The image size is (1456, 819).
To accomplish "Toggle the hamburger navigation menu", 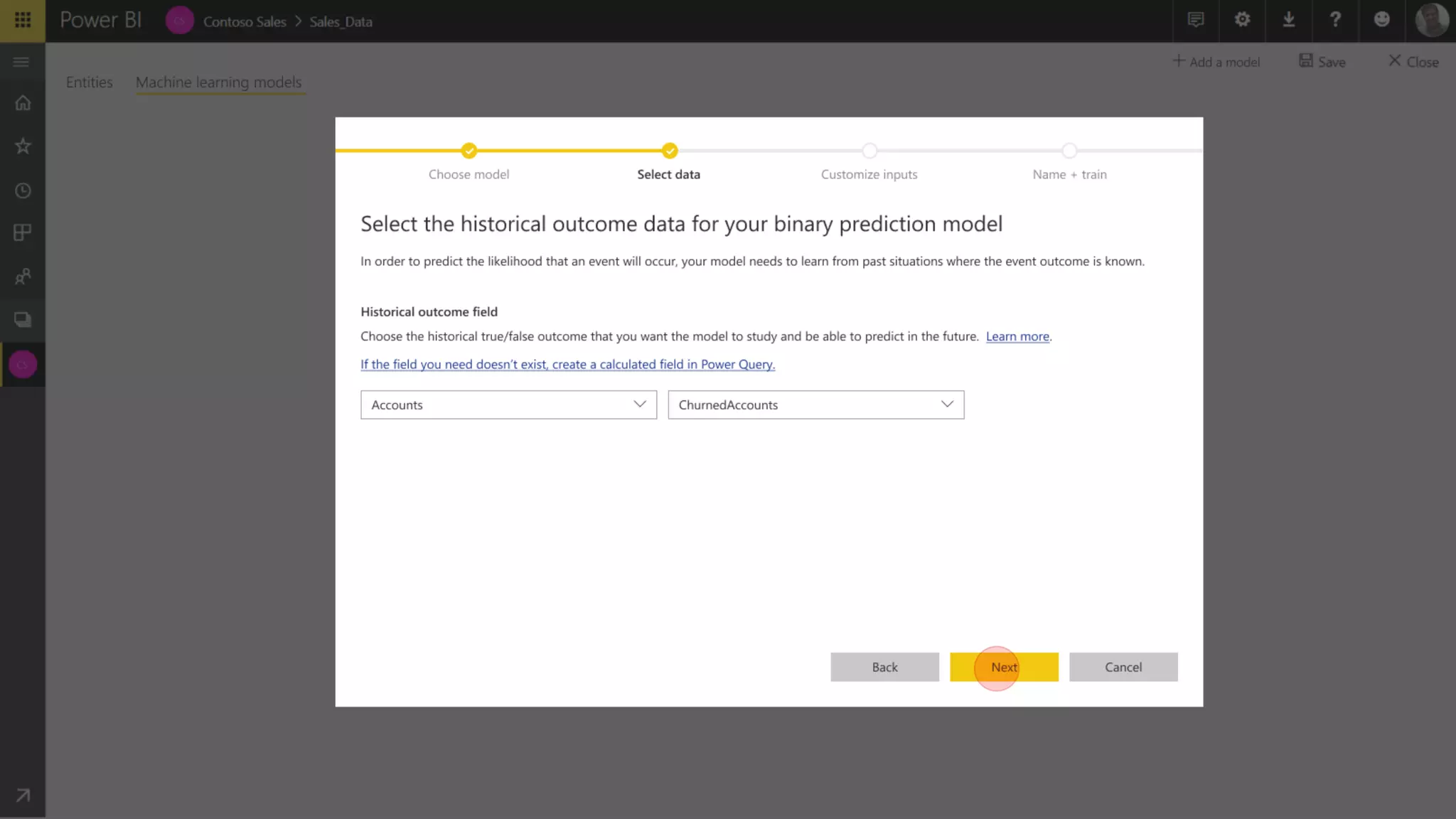I will click(x=21, y=63).
